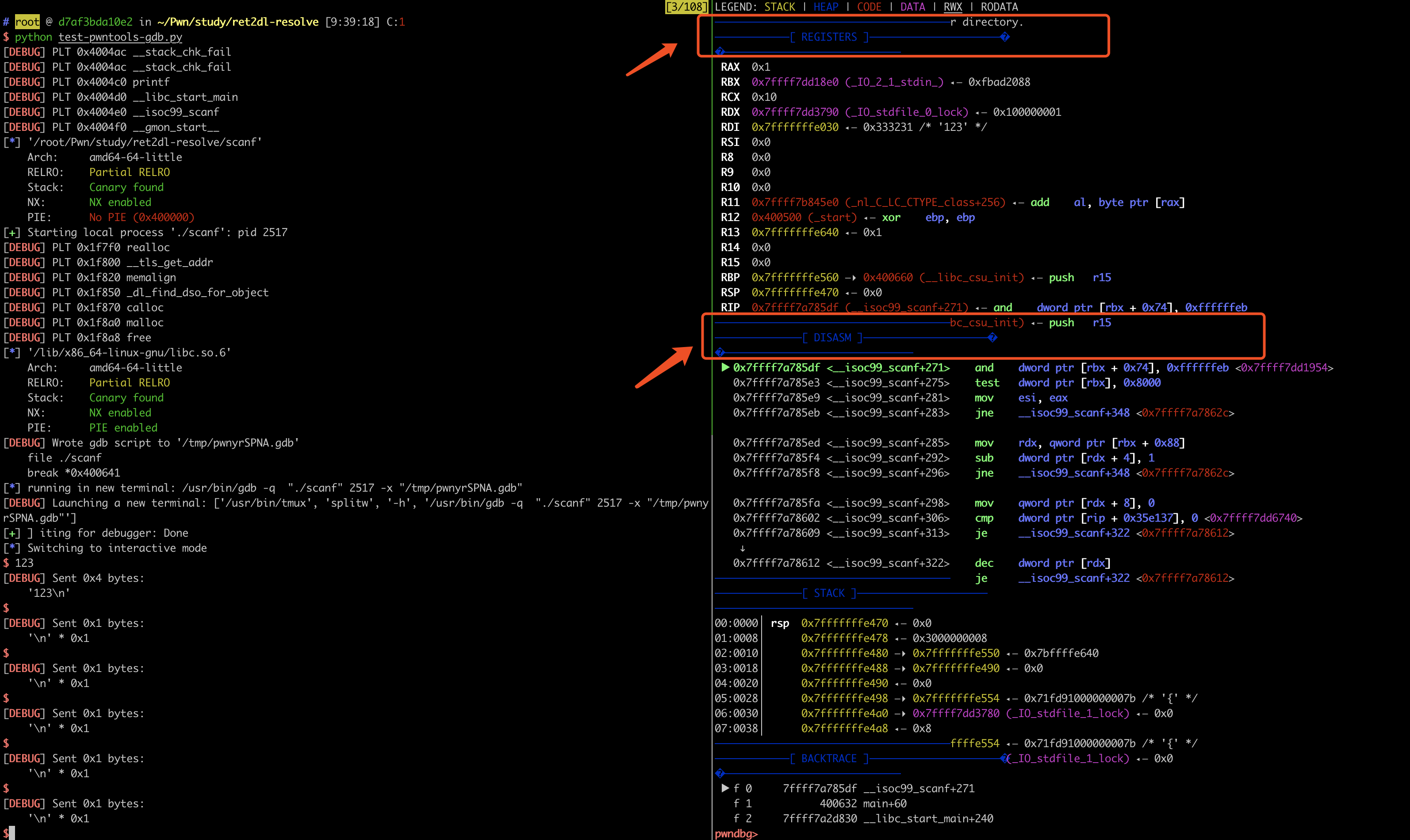Image resolution: width=1410 pixels, height=840 pixels.
Task: Click the RBX _IO_2_1_stdin_ address
Action: tap(848, 82)
